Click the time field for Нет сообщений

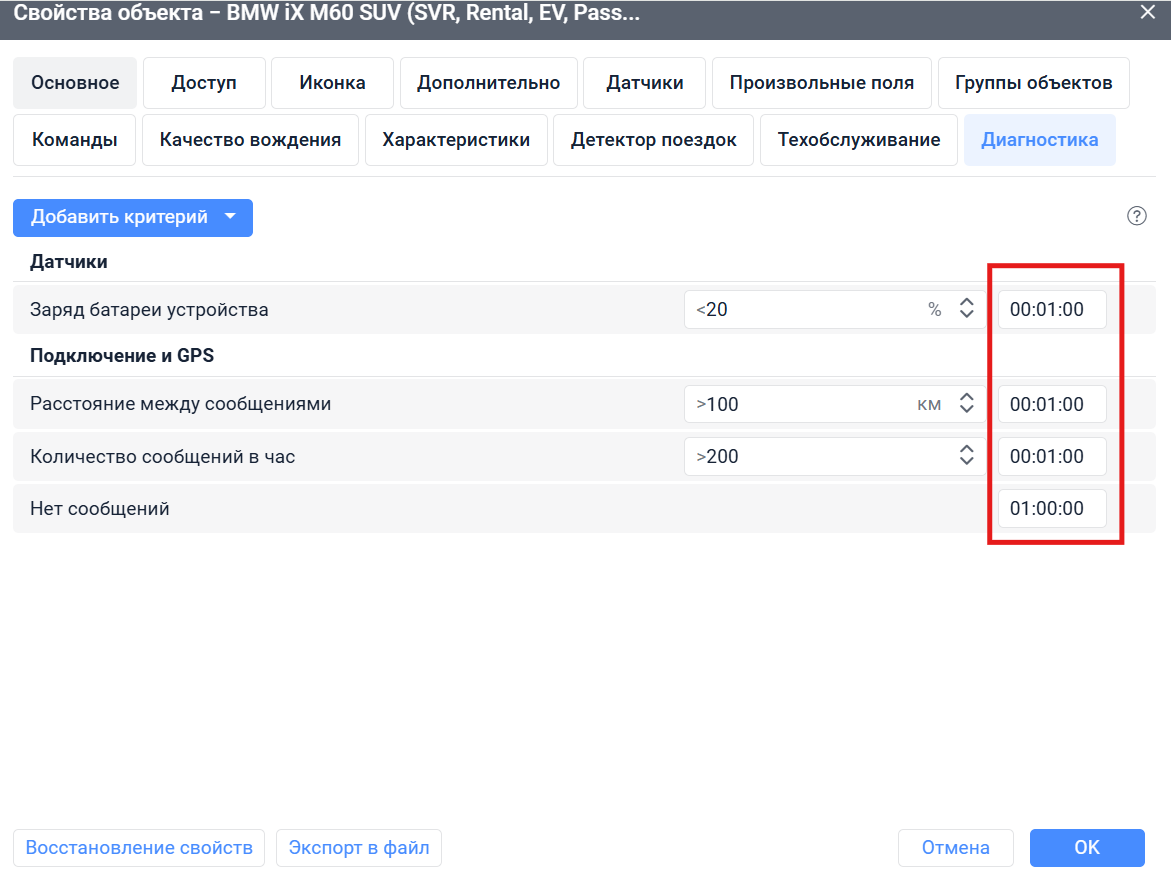click(1052, 508)
